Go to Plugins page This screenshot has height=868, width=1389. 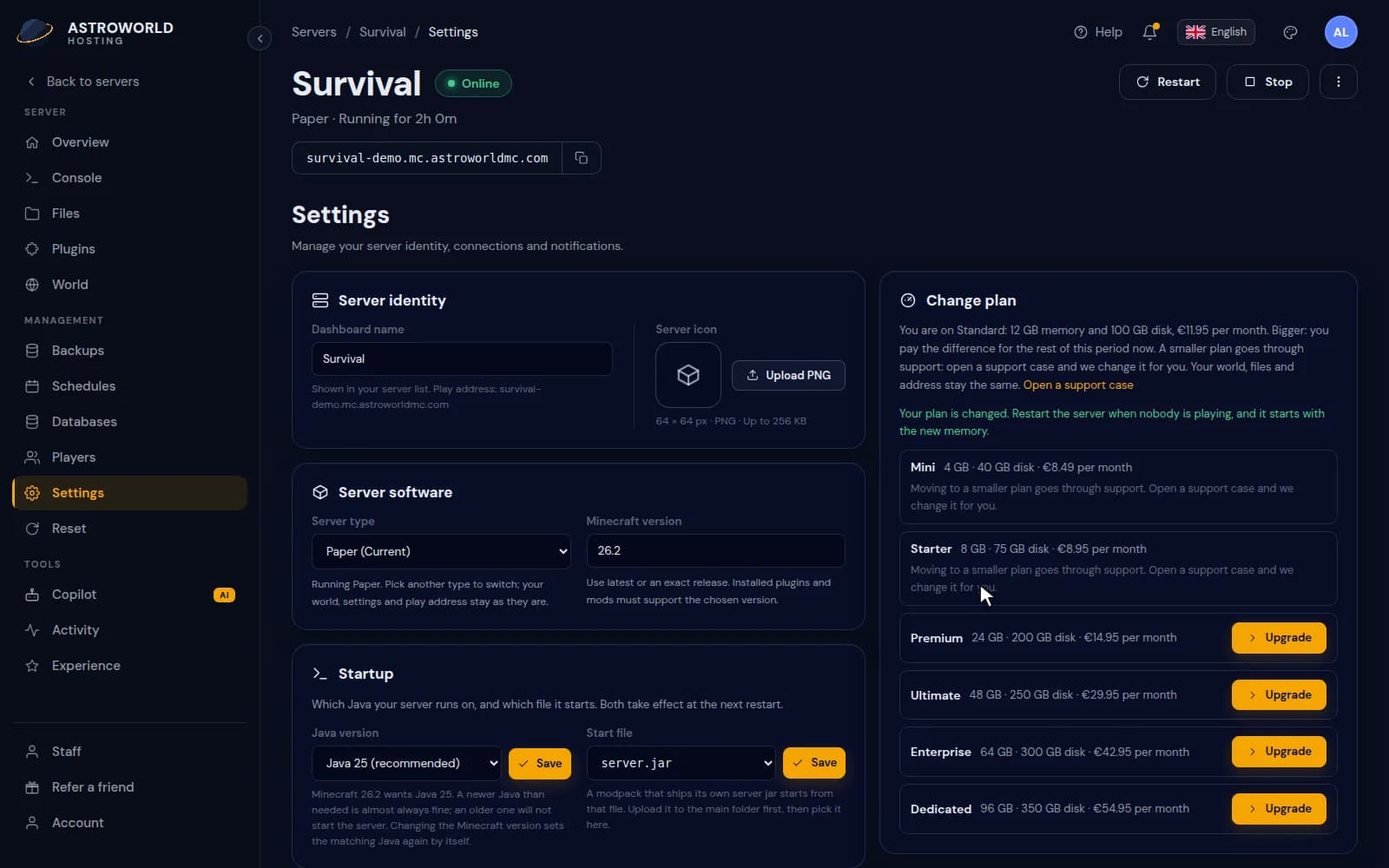(130, 249)
